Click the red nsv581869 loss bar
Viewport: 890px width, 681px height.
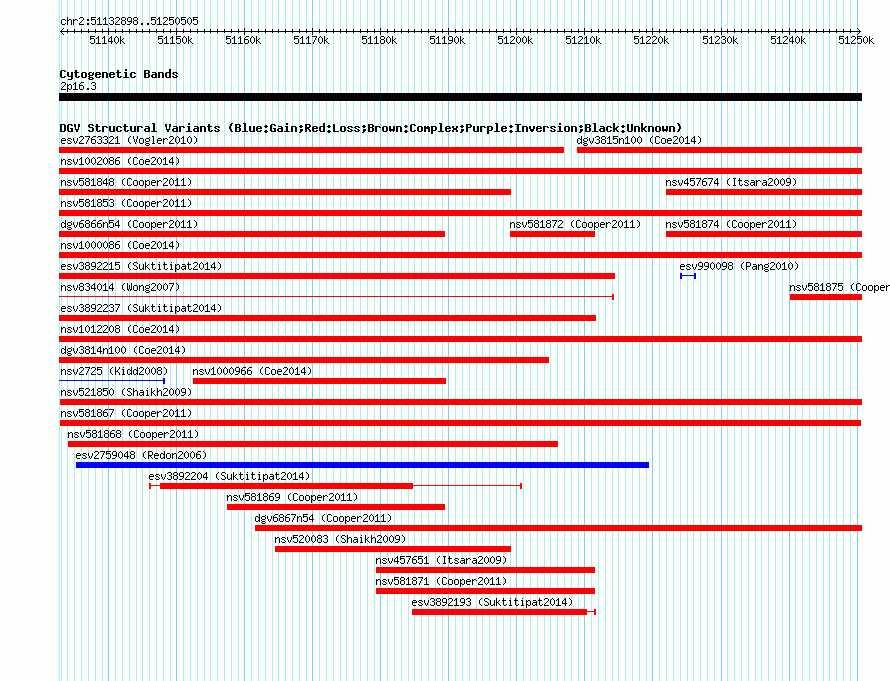[x=336, y=507]
